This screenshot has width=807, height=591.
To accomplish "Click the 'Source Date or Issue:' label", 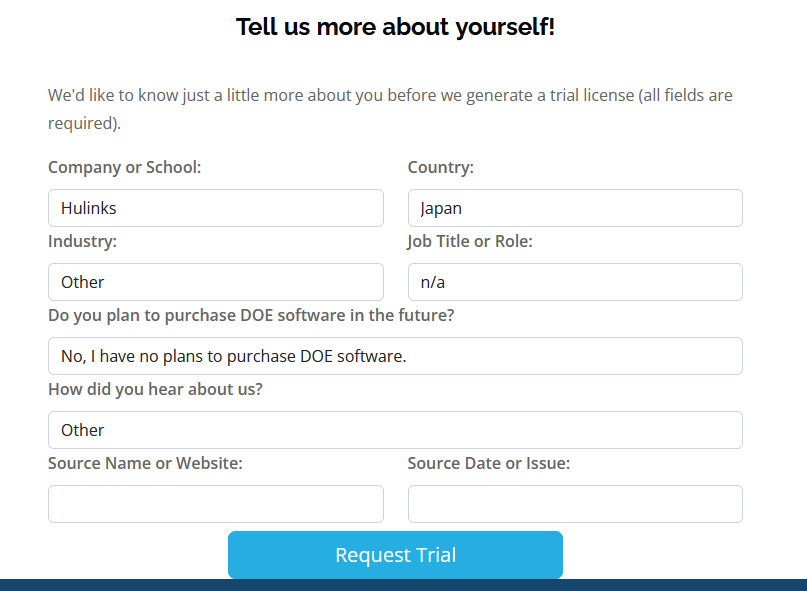I will tap(489, 463).
